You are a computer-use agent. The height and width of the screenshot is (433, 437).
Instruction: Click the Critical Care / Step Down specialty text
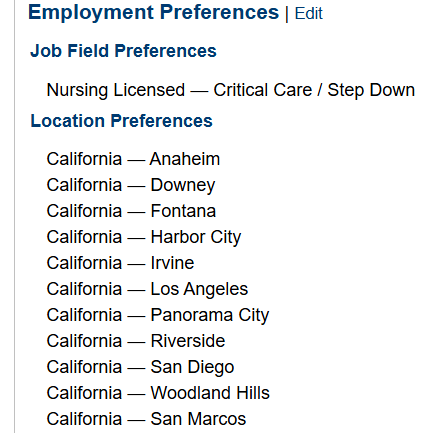[314, 90]
